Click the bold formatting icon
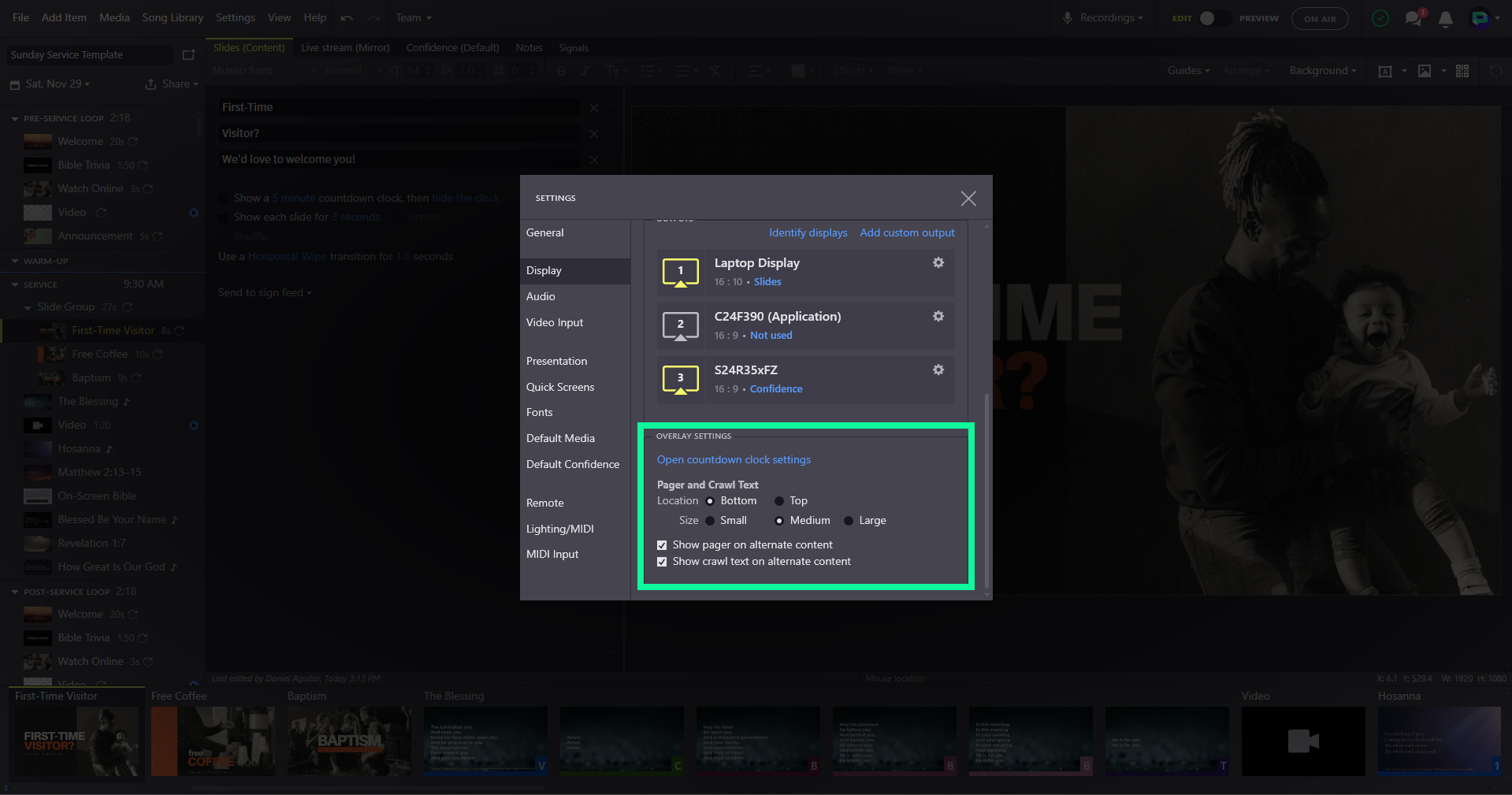1512x795 pixels. tap(561, 71)
